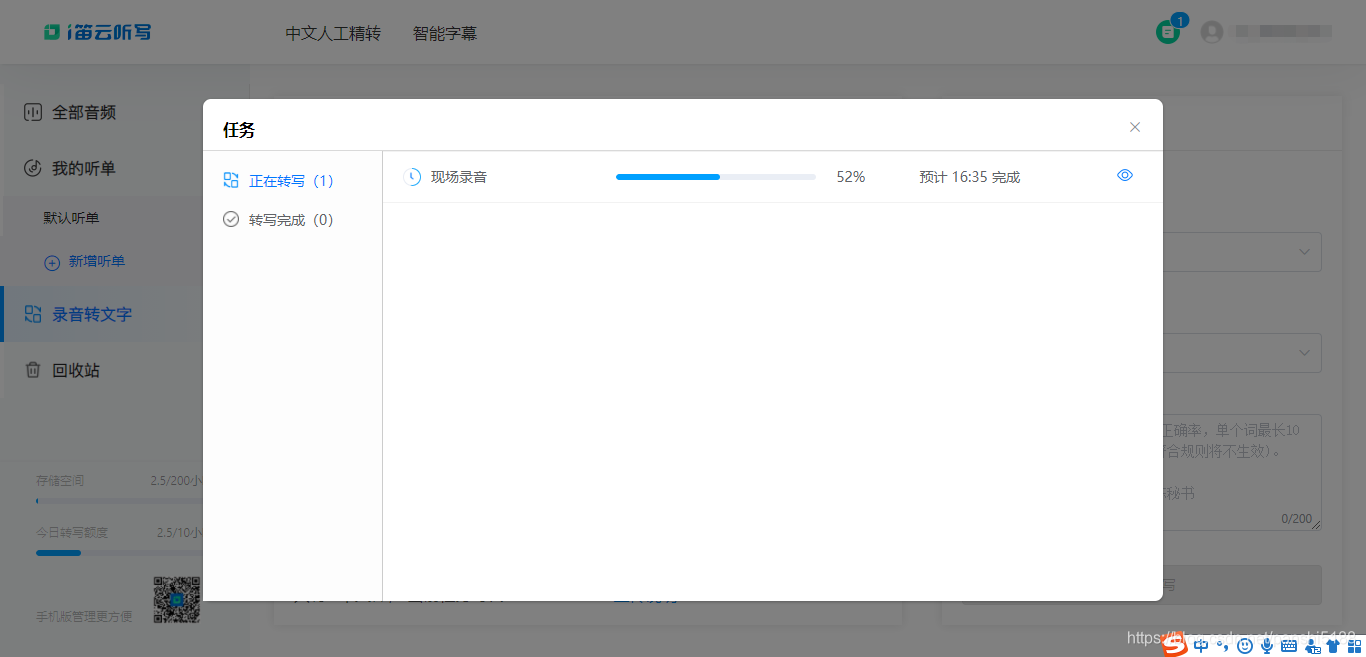1366x657 pixels.
Task: Expand the second dropdown on the right
Action: pos(1303,352)
